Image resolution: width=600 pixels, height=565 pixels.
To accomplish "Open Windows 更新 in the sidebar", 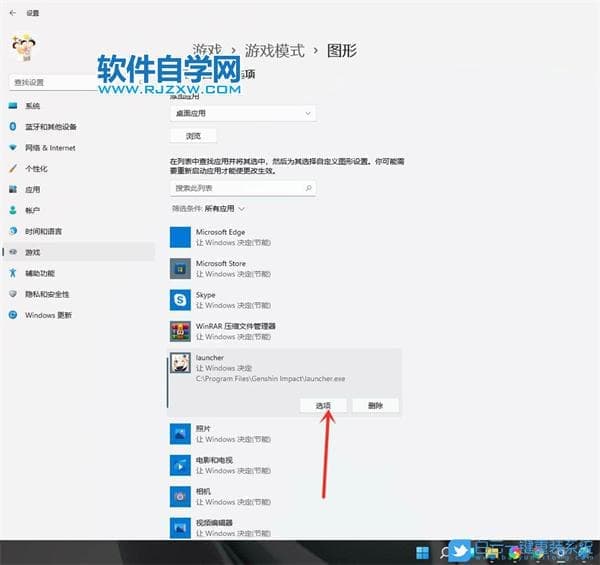I will [48, 315].
